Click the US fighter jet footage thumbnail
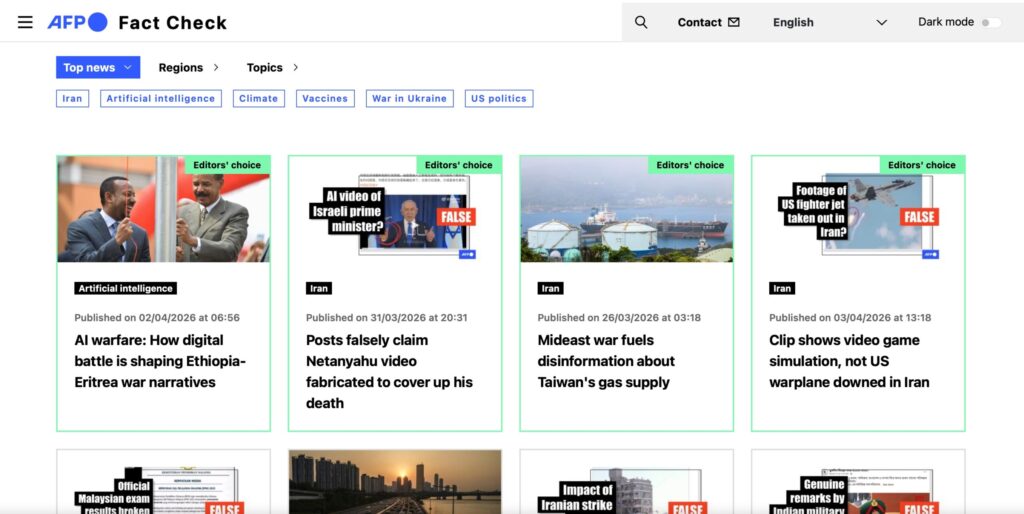The width and height of the screenshot is (1024, 514). point(858,215)
